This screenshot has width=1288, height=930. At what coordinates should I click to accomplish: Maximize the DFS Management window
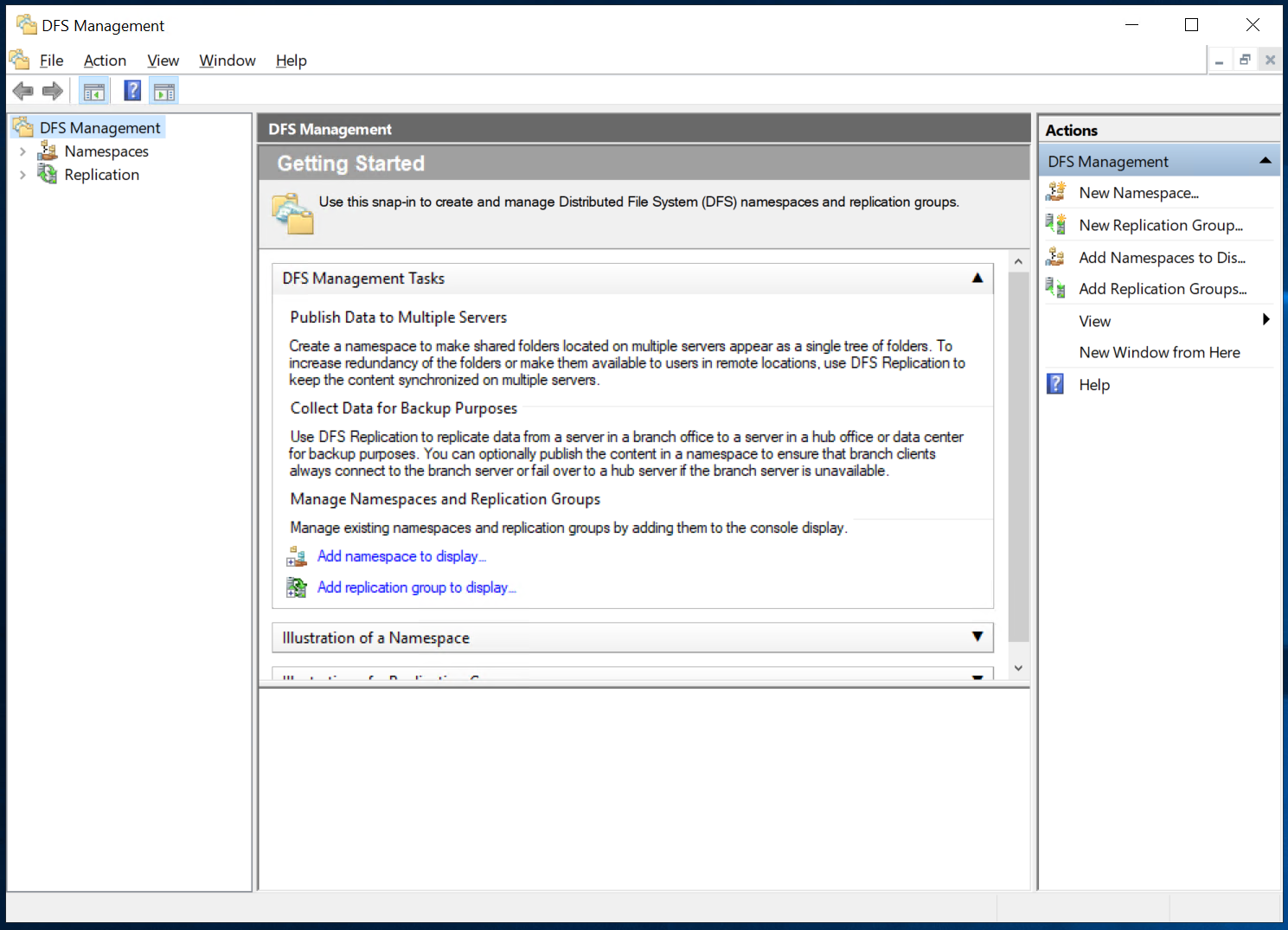click(x=1191, y=25)
